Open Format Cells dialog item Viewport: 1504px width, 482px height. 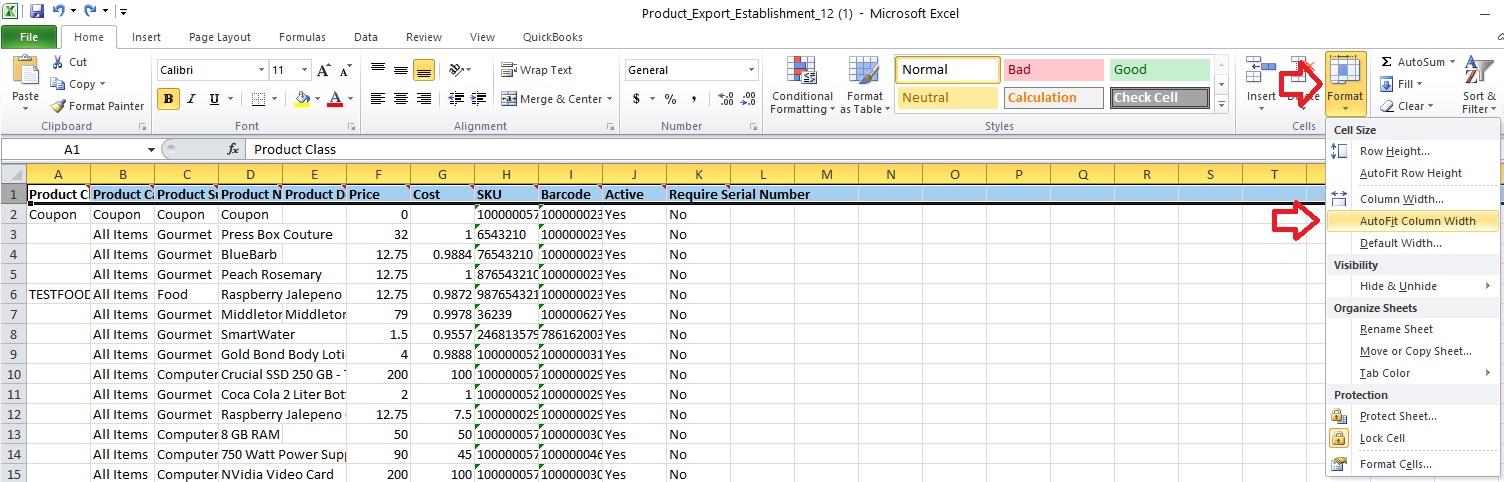tap(1413, 464)
